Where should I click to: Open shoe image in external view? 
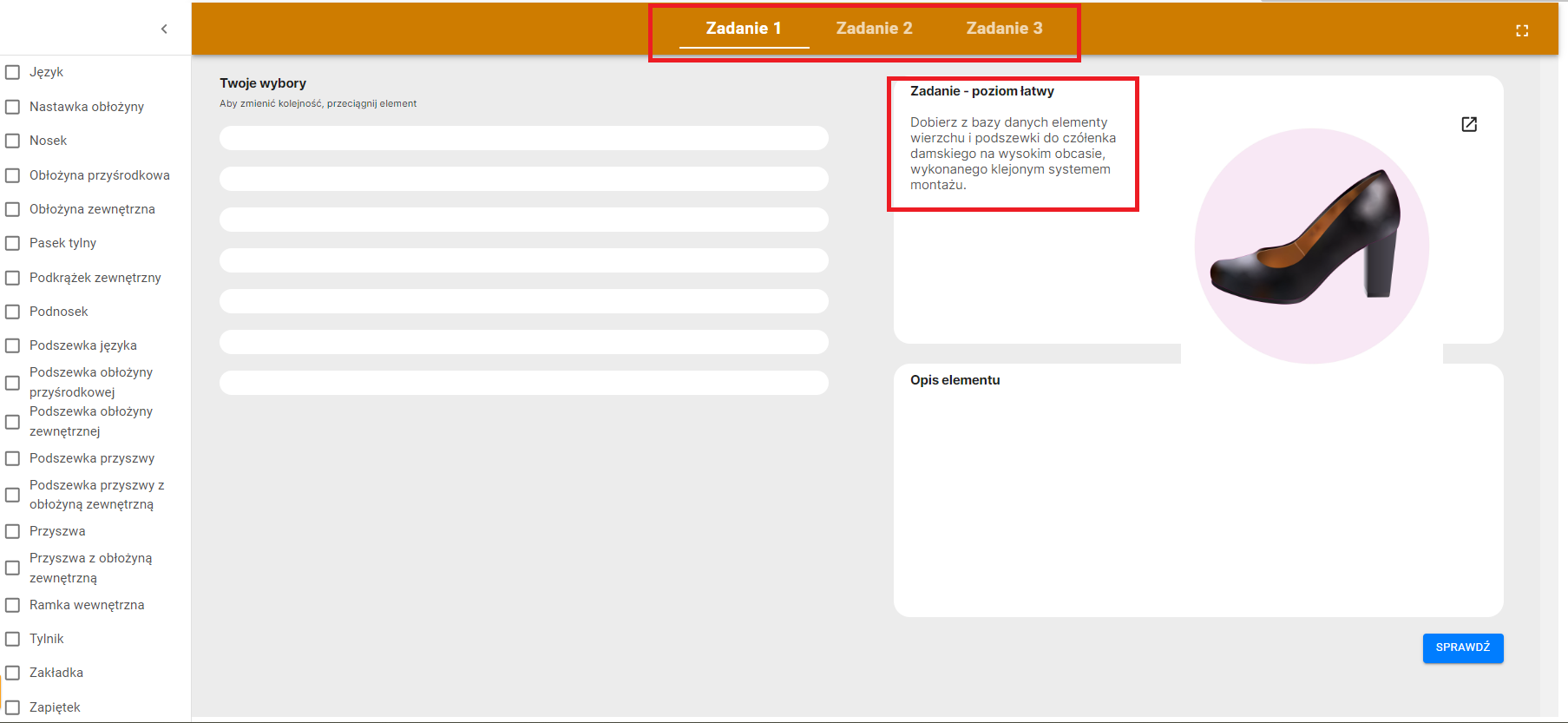pyautogui.click(x=1468, y=124)
